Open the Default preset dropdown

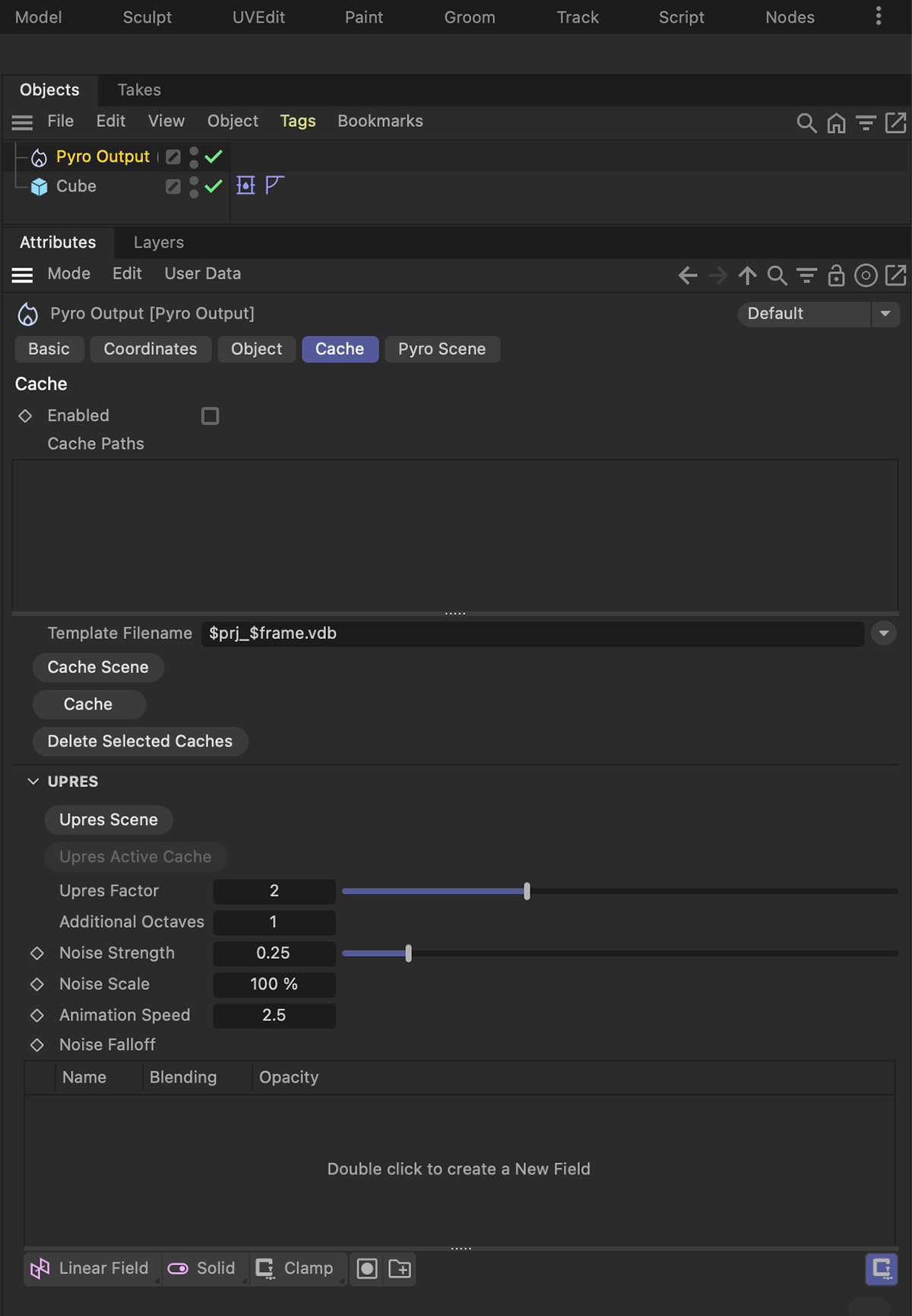coord(819,314)
